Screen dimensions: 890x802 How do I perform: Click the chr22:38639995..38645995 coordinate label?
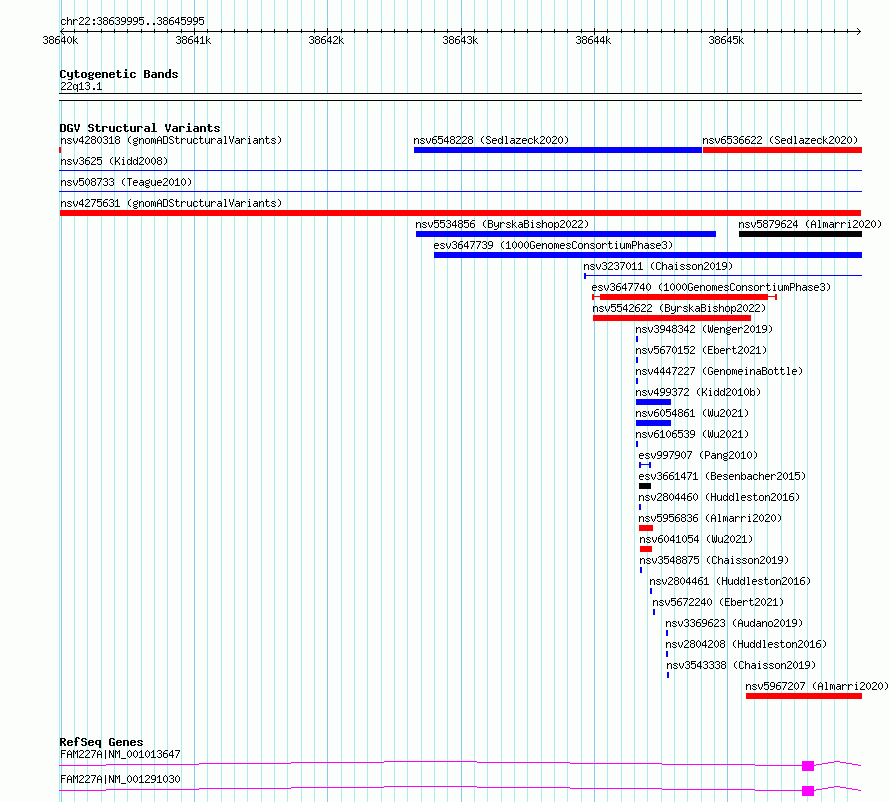(132, 22)
